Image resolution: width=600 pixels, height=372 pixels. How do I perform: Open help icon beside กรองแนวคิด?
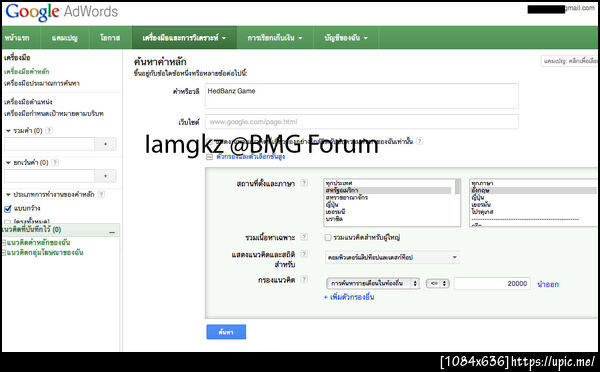pos(304,279)
